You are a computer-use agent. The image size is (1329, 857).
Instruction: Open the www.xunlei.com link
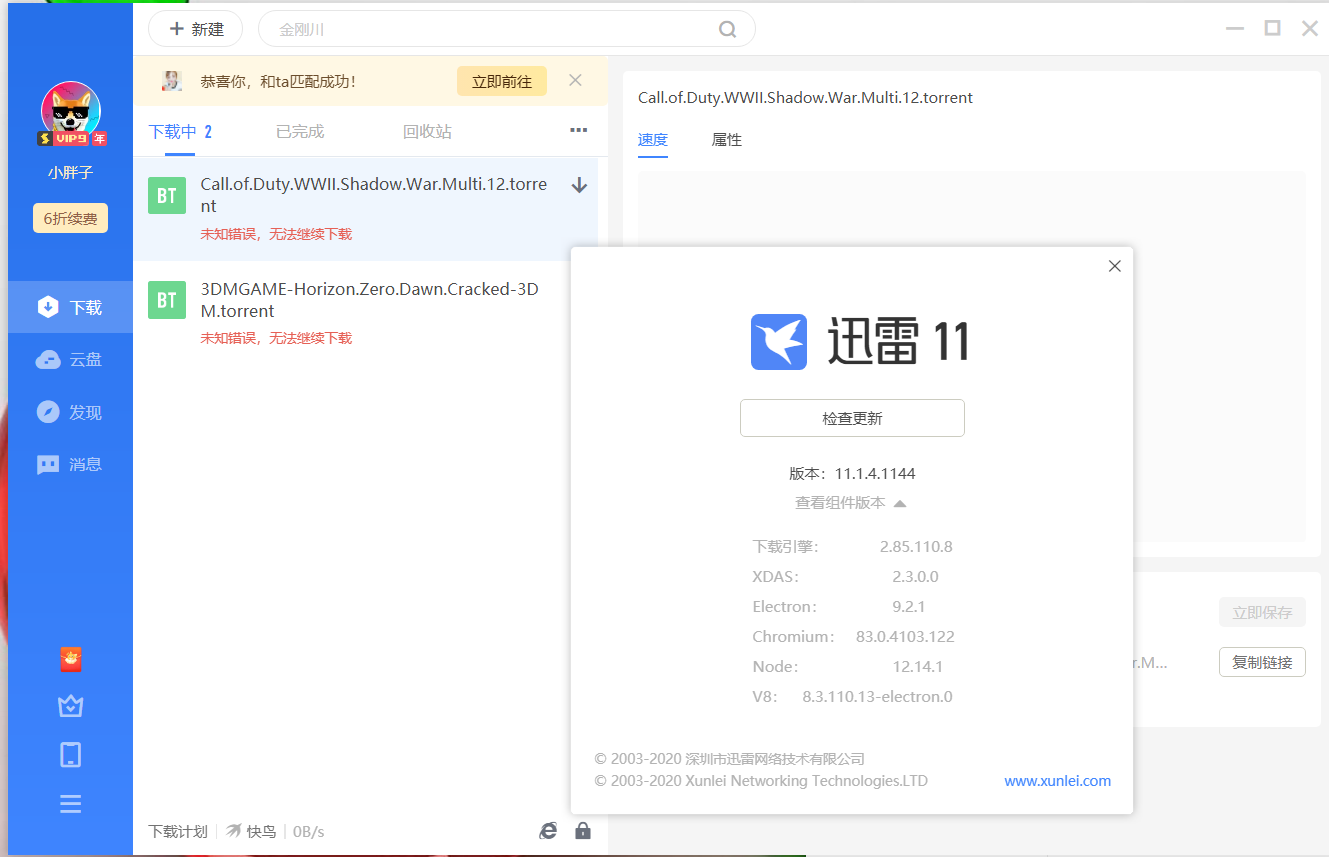click(x=1057, y=781)
